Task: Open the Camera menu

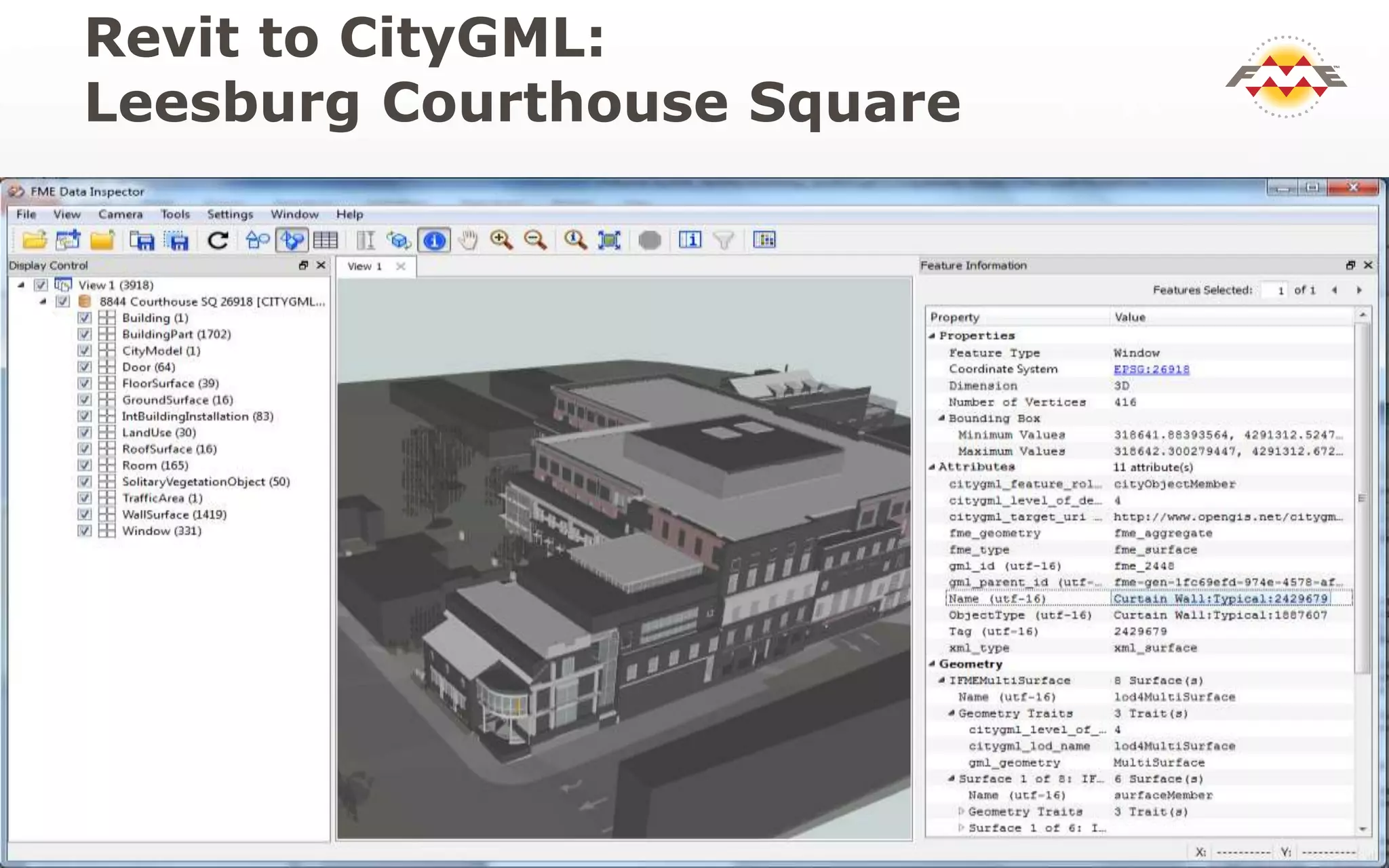Action: point(121,214)
